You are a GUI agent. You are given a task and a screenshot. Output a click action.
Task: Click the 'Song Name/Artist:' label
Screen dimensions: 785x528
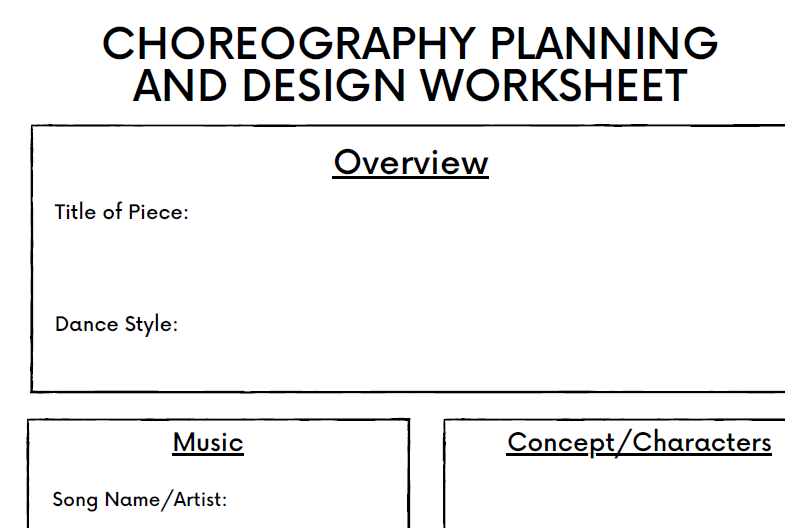[139, 499]
